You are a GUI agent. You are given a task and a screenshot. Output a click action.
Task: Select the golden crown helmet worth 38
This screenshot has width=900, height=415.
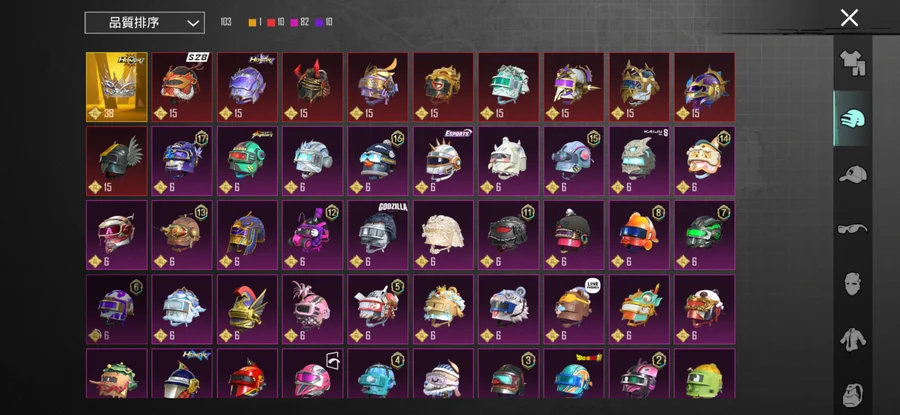pyautogui.click(x=117, y=87)
